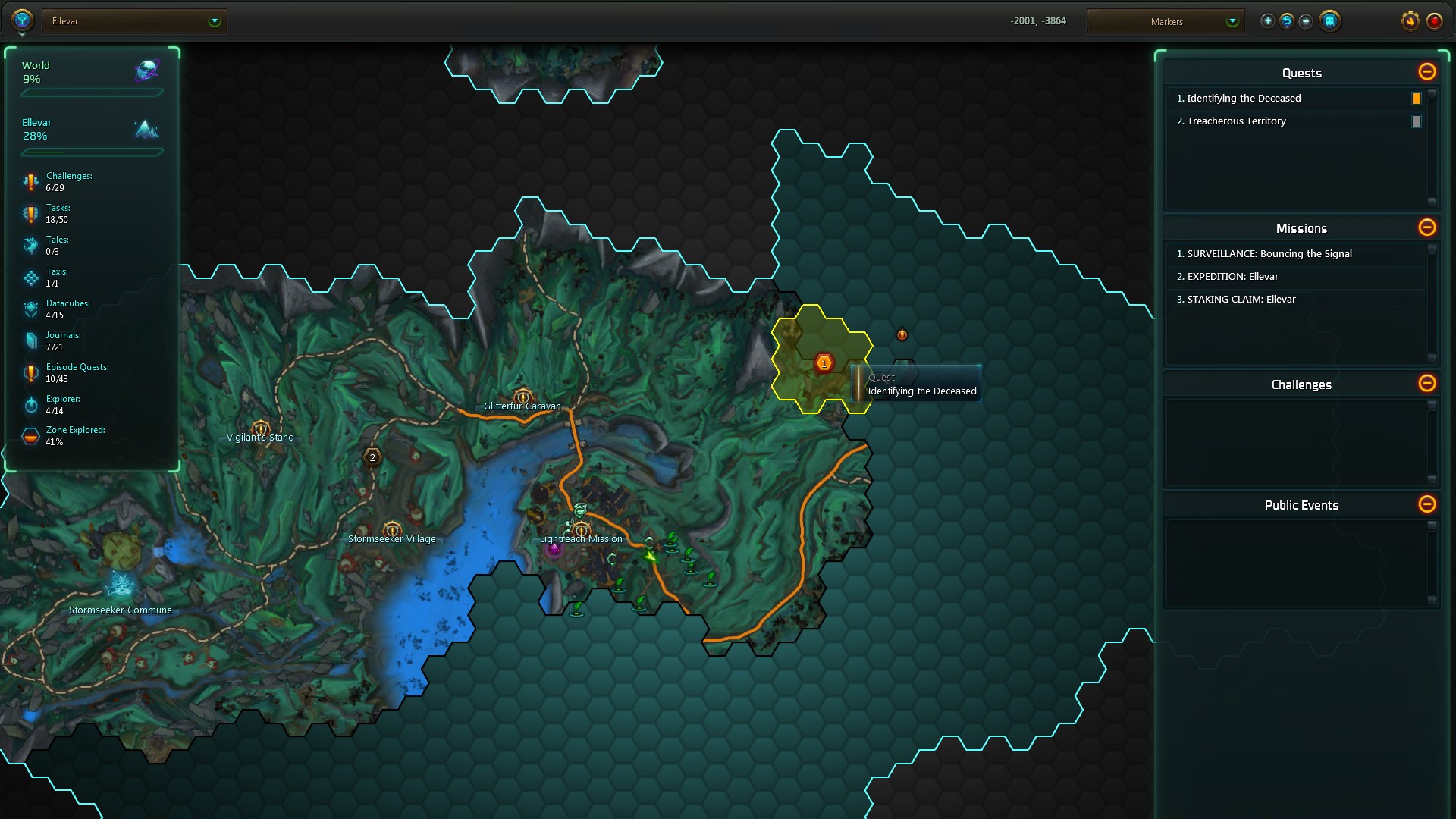Click the Zone Explored icon

pos(30,436)
